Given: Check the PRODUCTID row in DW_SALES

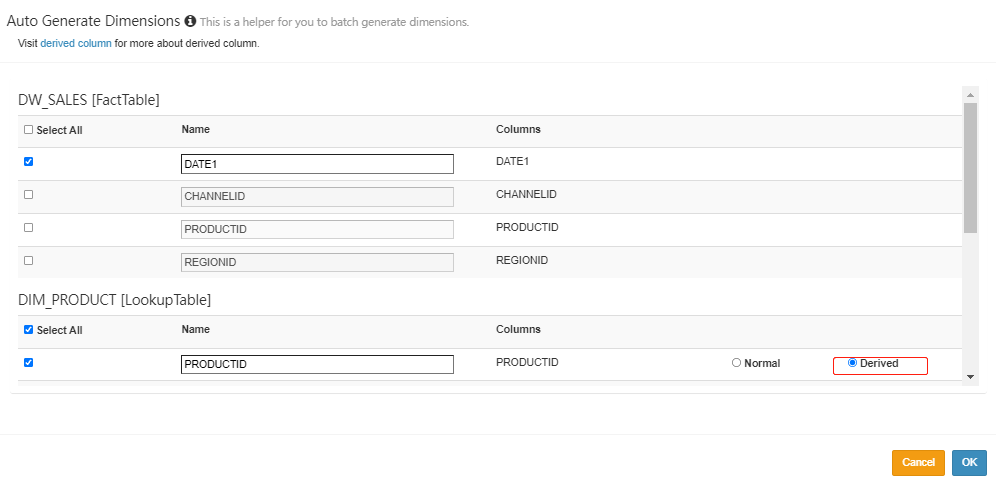Looking at the screenshot, I should coord(28,227).
